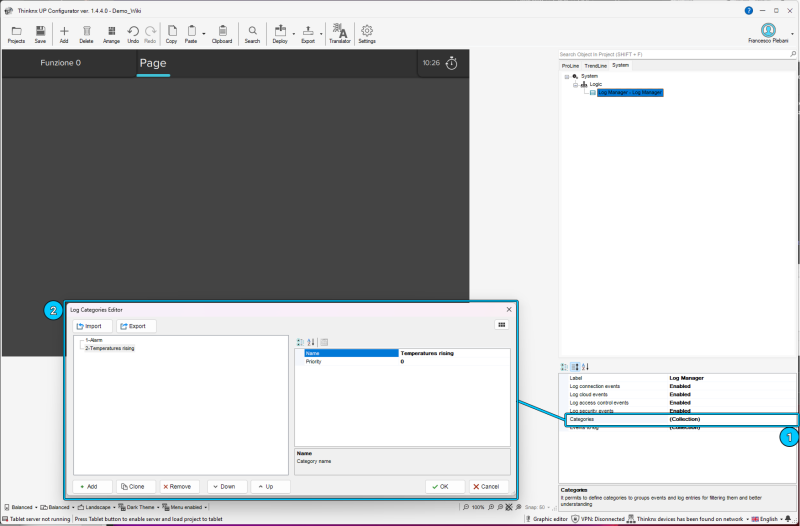The height and width of the screenshot is (526, 800).
Task: Click the Redo toolbar icon
Action: 150,34
